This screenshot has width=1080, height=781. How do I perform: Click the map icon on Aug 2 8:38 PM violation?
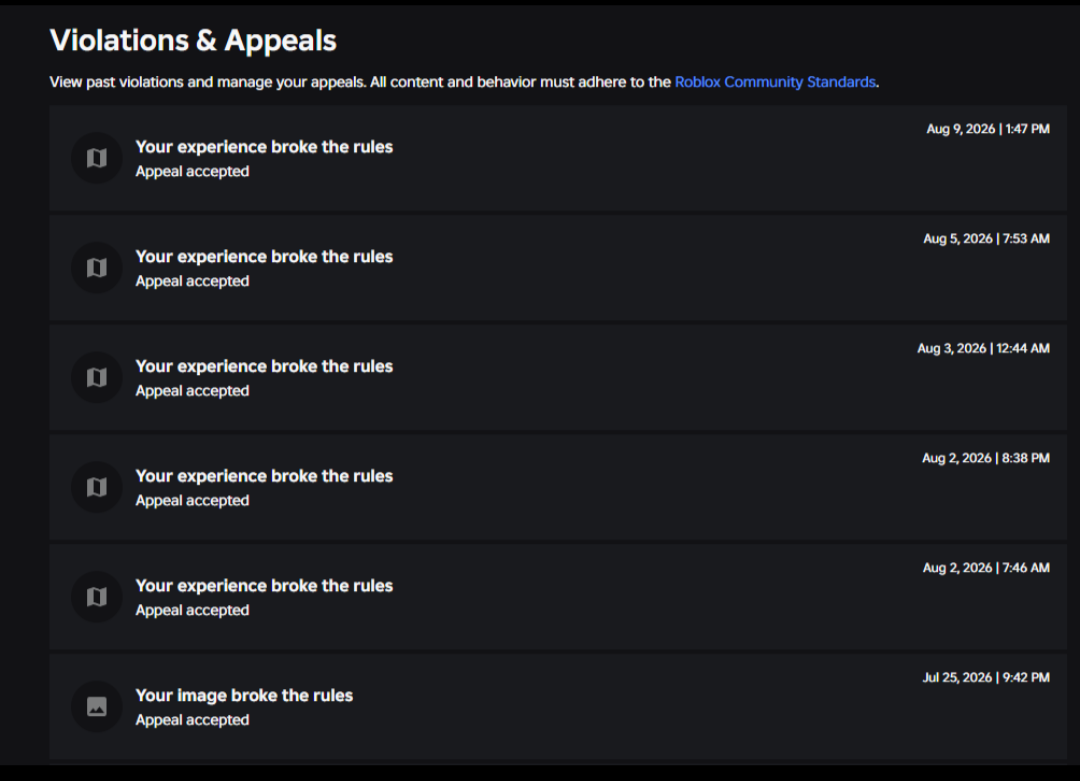pyautogui.click(x=96, y=487)
